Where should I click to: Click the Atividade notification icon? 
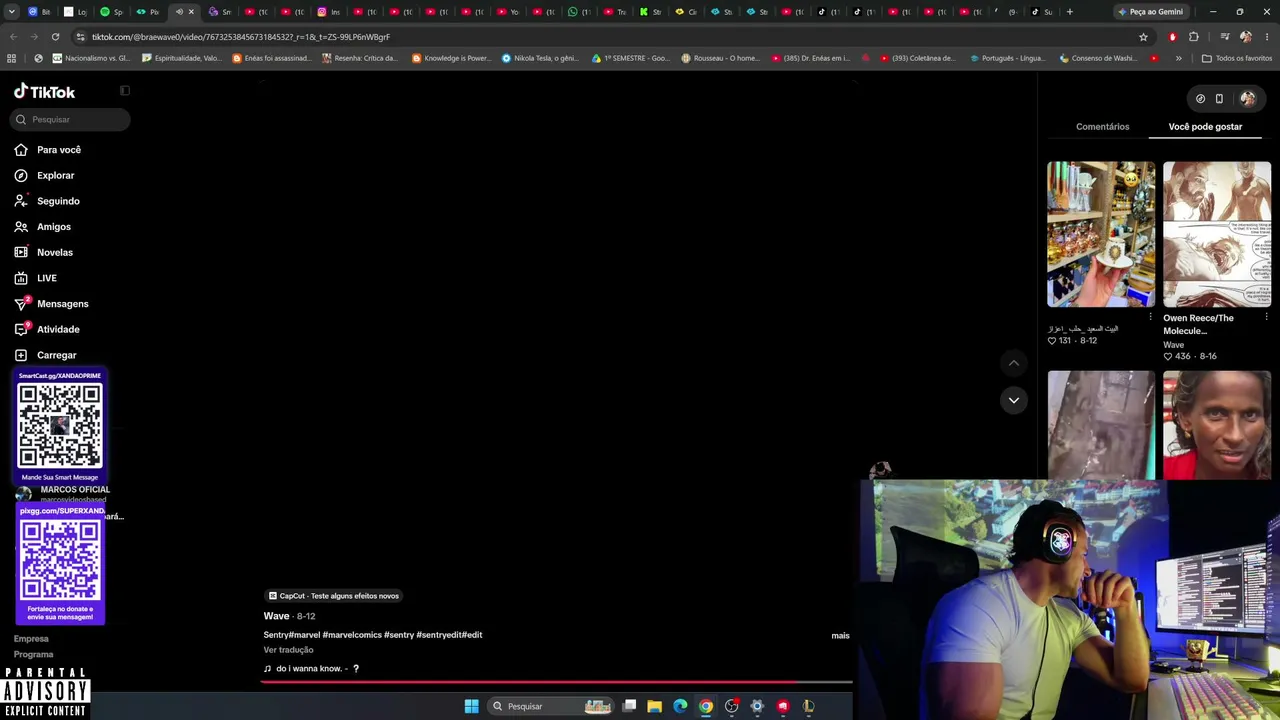(x=21, y=329)
